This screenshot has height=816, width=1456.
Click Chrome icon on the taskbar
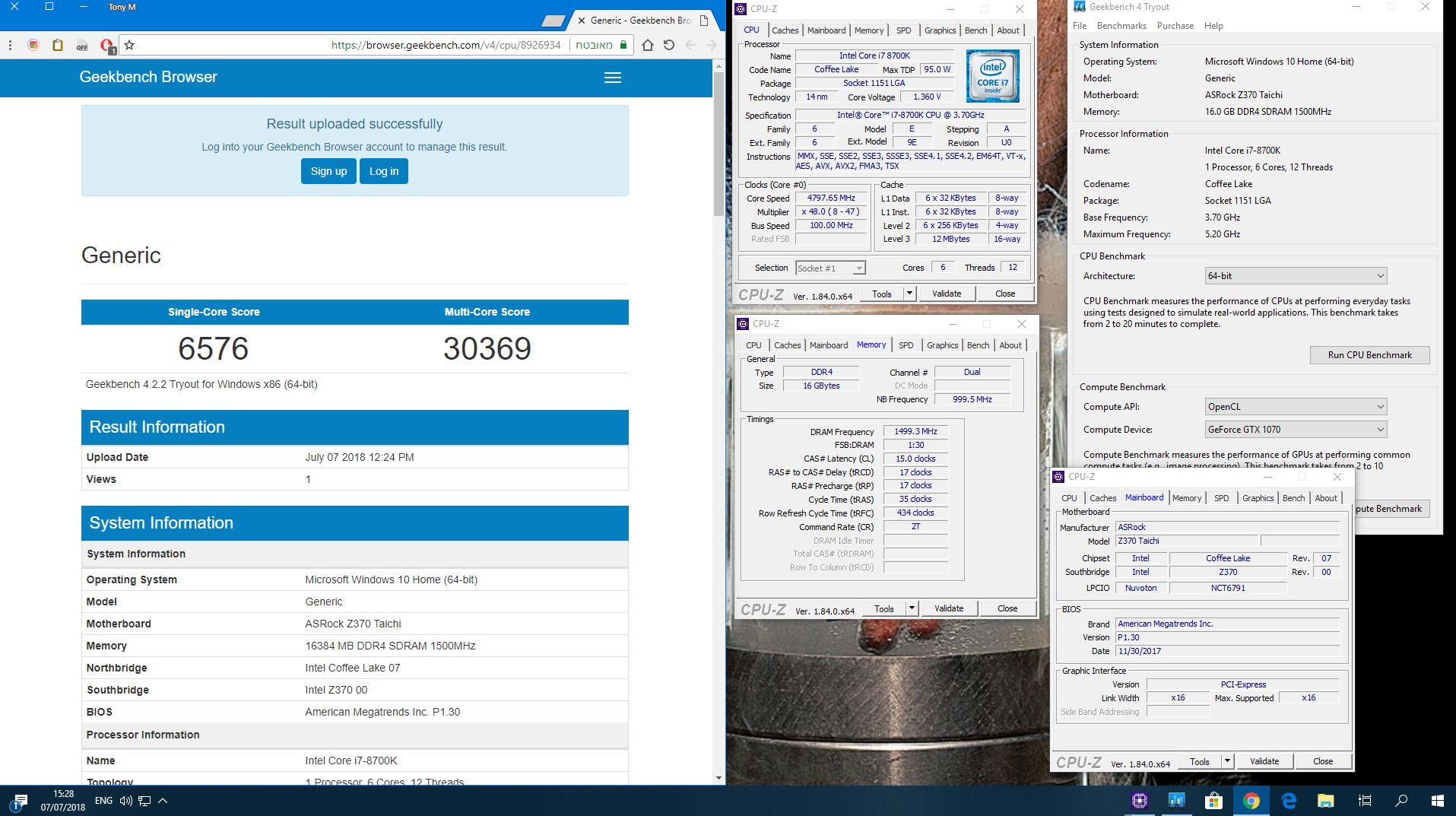1251,800
